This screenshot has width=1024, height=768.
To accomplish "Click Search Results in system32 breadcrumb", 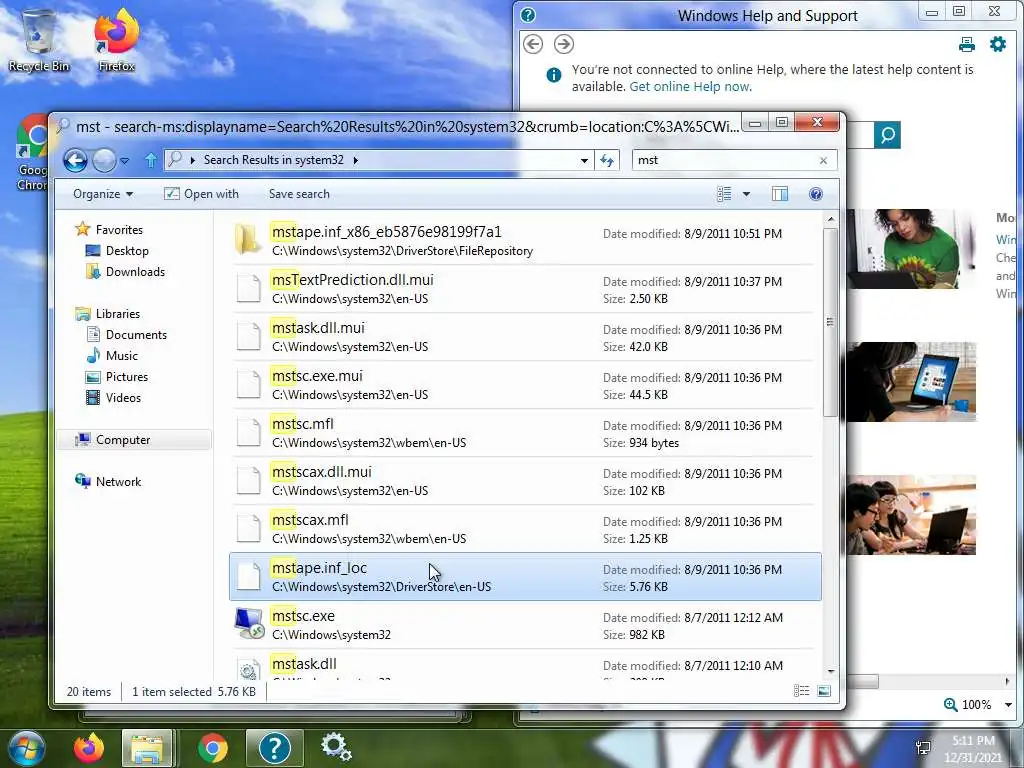I will point(273,160).
